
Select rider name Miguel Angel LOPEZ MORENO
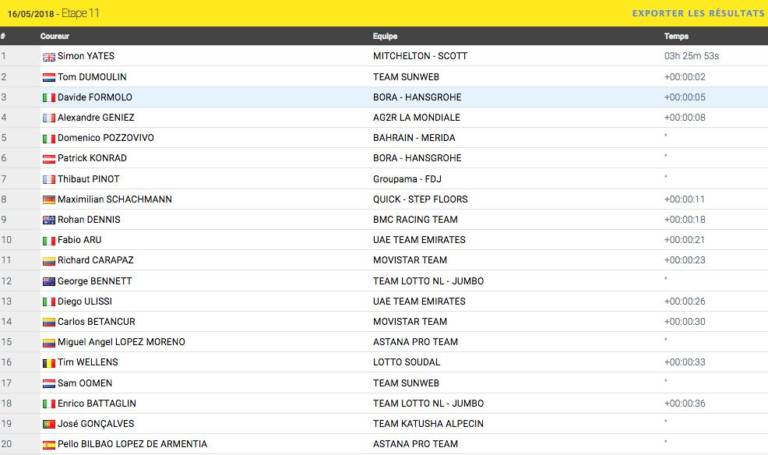[121, 342]
